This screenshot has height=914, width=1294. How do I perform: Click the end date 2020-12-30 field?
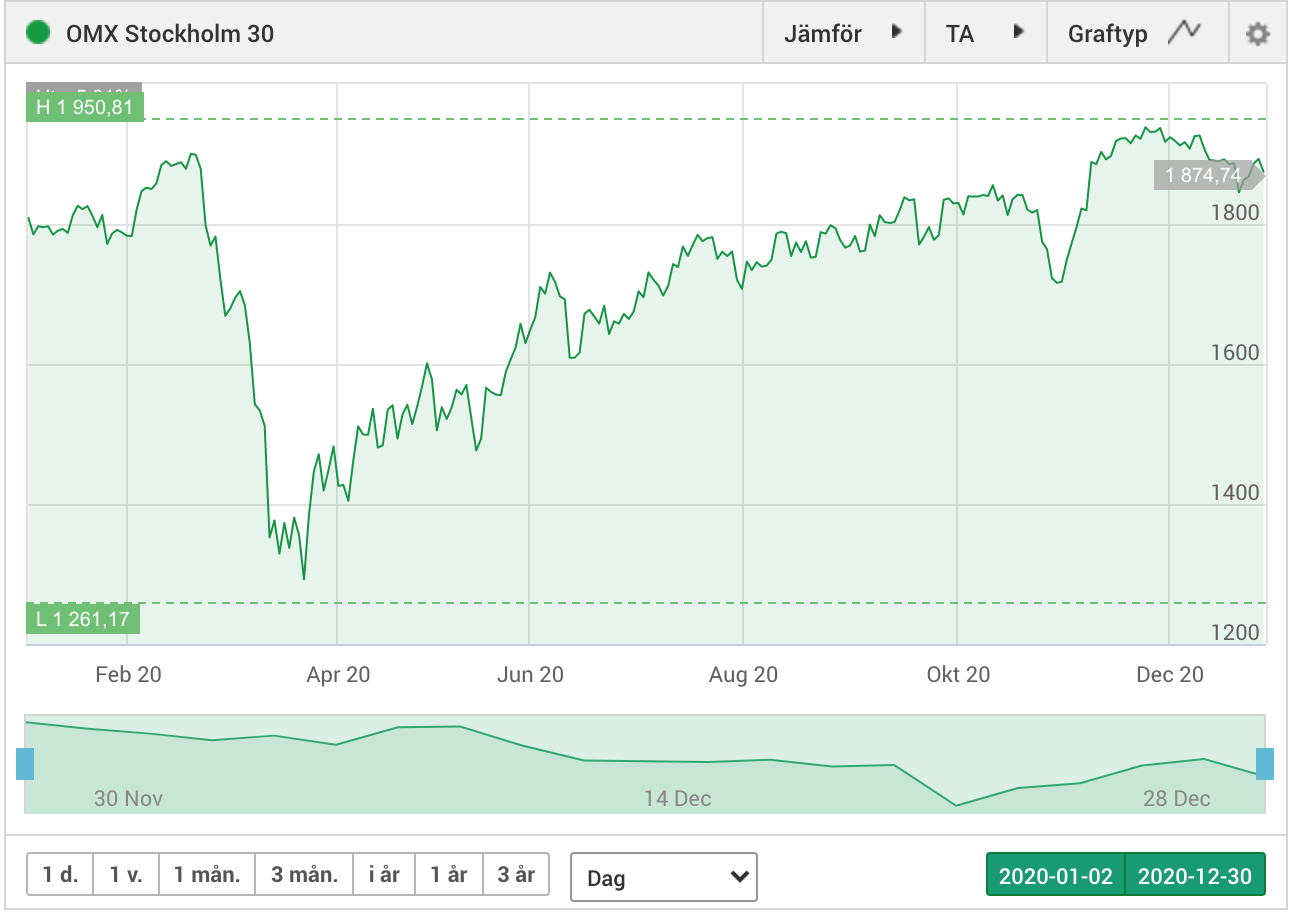tap(1195, 876)
